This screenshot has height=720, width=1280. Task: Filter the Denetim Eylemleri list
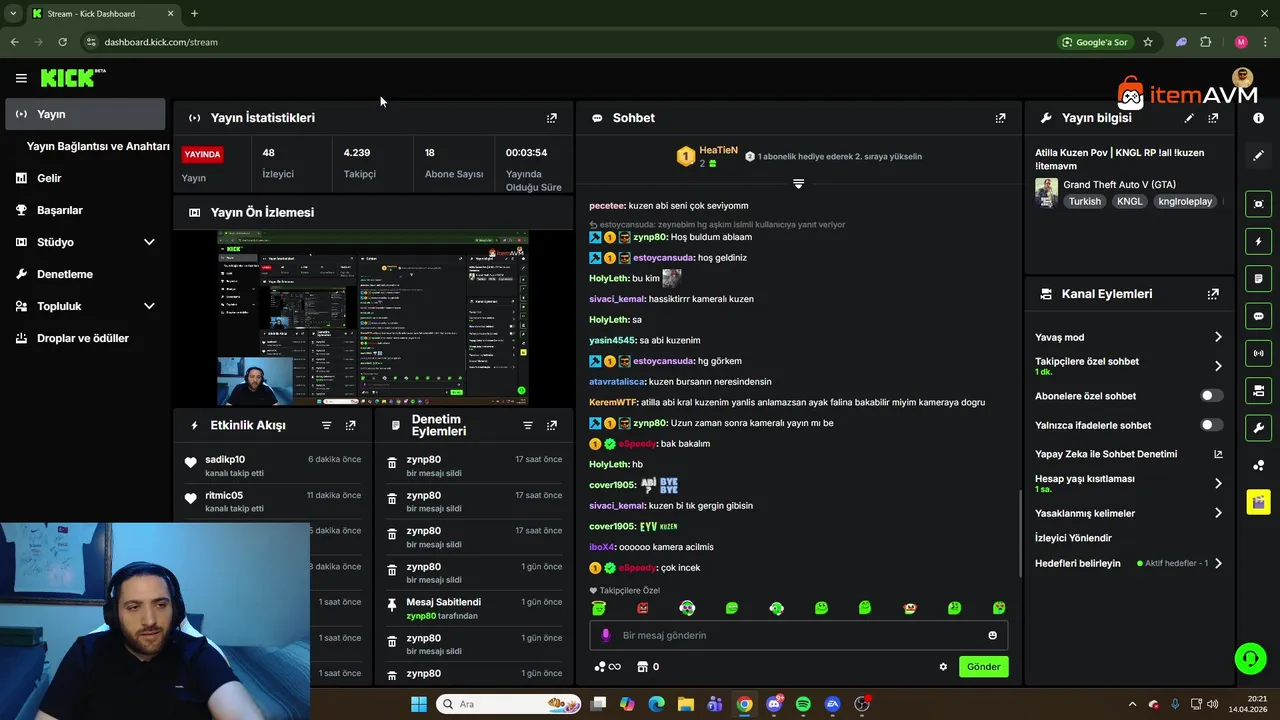pos(528,425)
